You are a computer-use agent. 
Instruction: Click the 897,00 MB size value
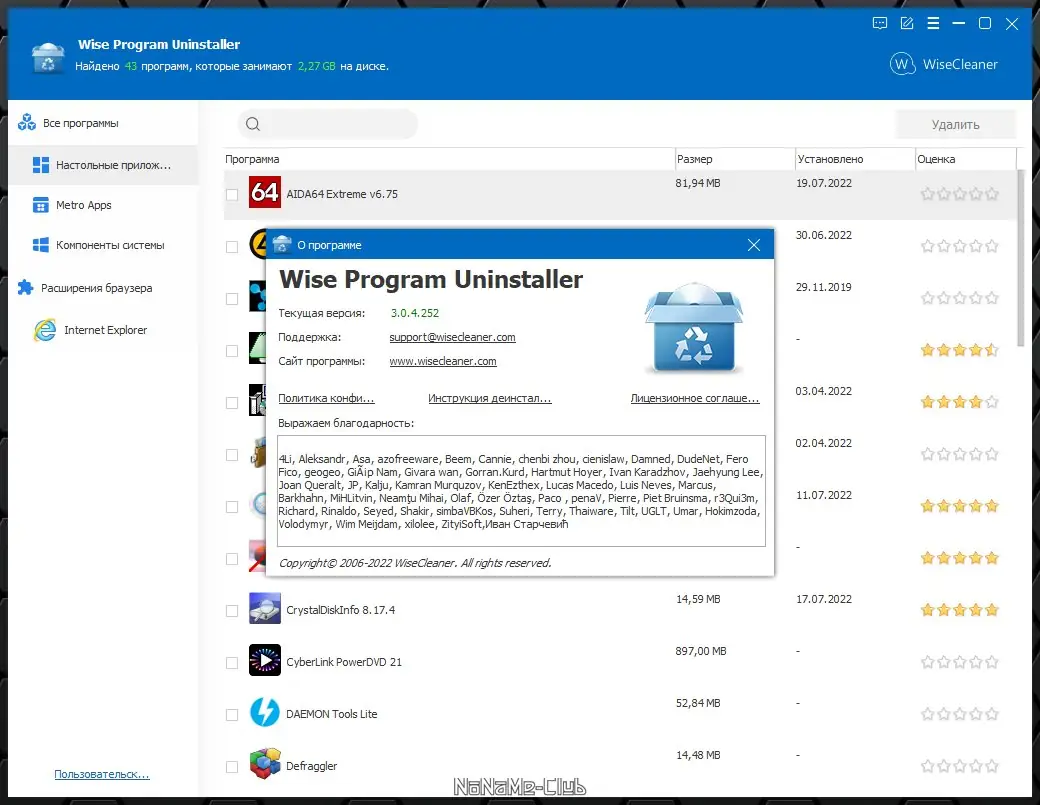point(700,651)
